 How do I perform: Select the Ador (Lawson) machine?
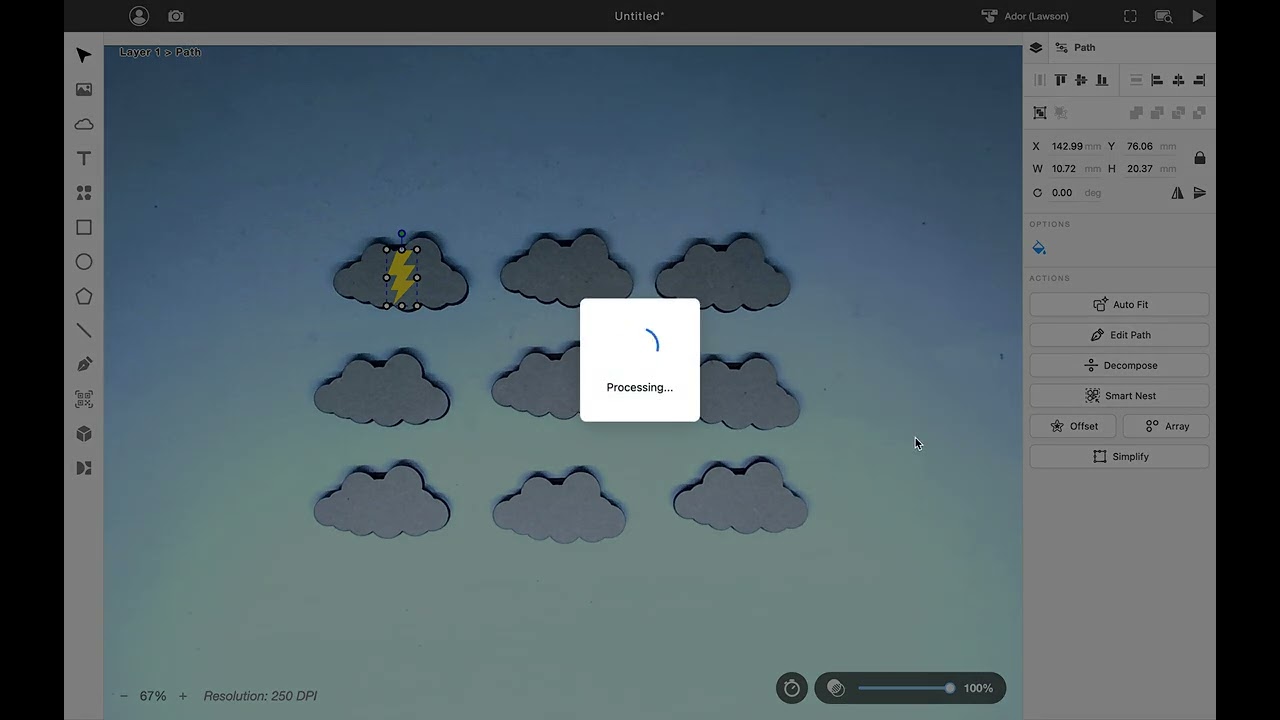click(x=1025, y=16)
